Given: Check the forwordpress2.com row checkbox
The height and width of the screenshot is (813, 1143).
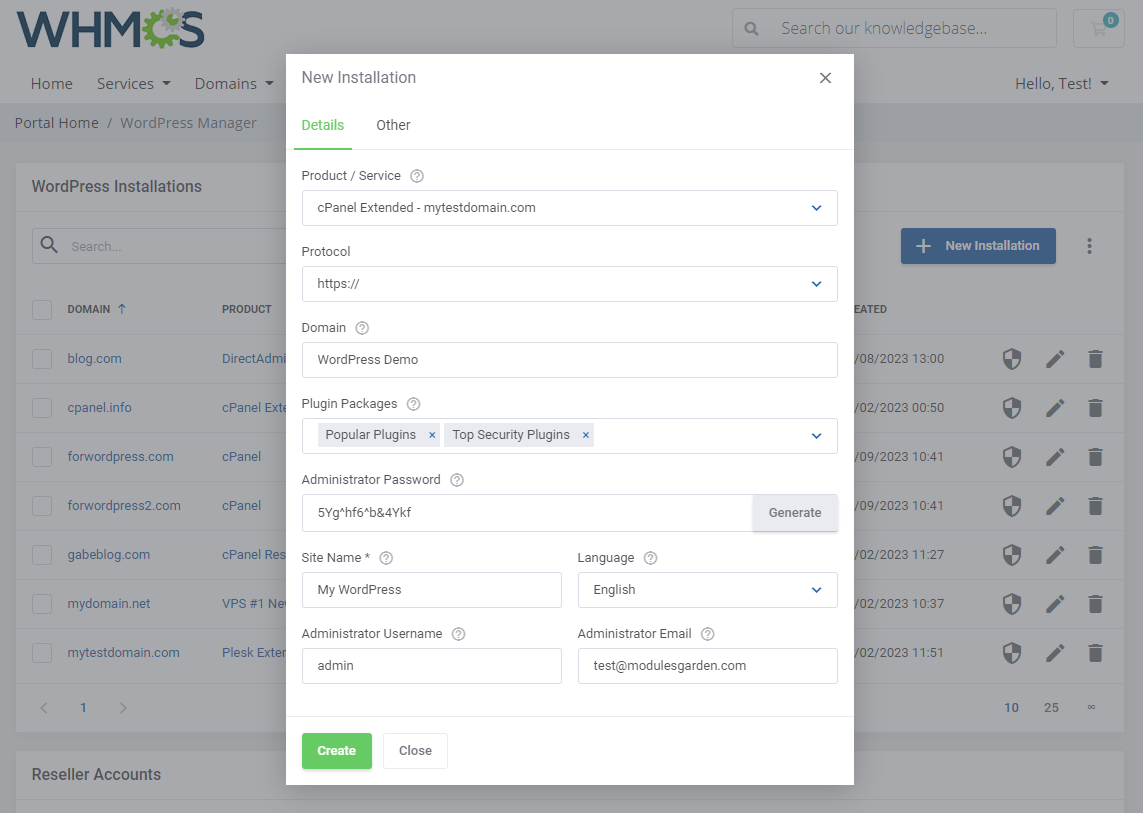Looking at the screenshot, I should 42,505.
